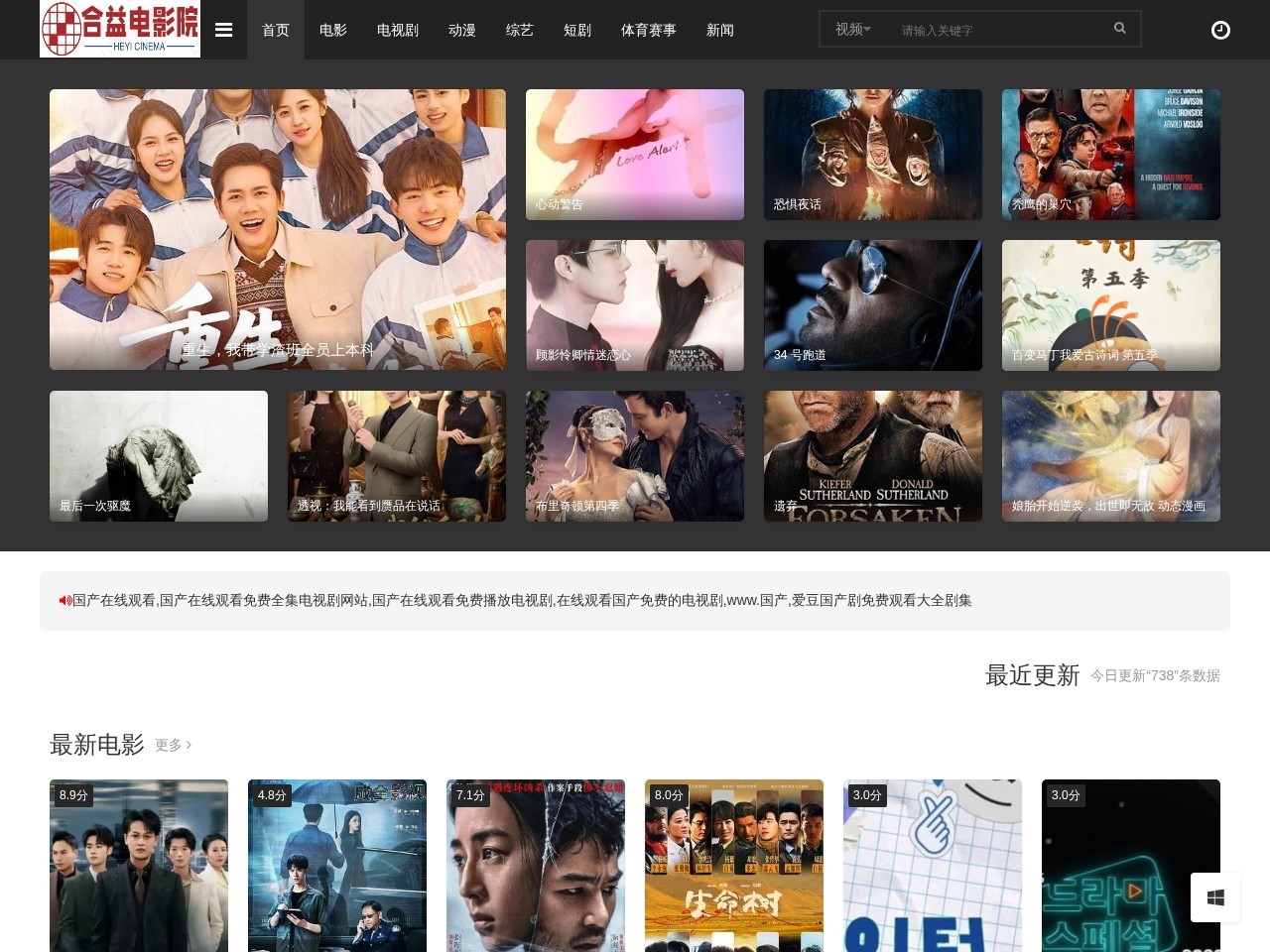Select the 电影 menu item
The height and width of the screenshot is (952, 1270).
333,30
